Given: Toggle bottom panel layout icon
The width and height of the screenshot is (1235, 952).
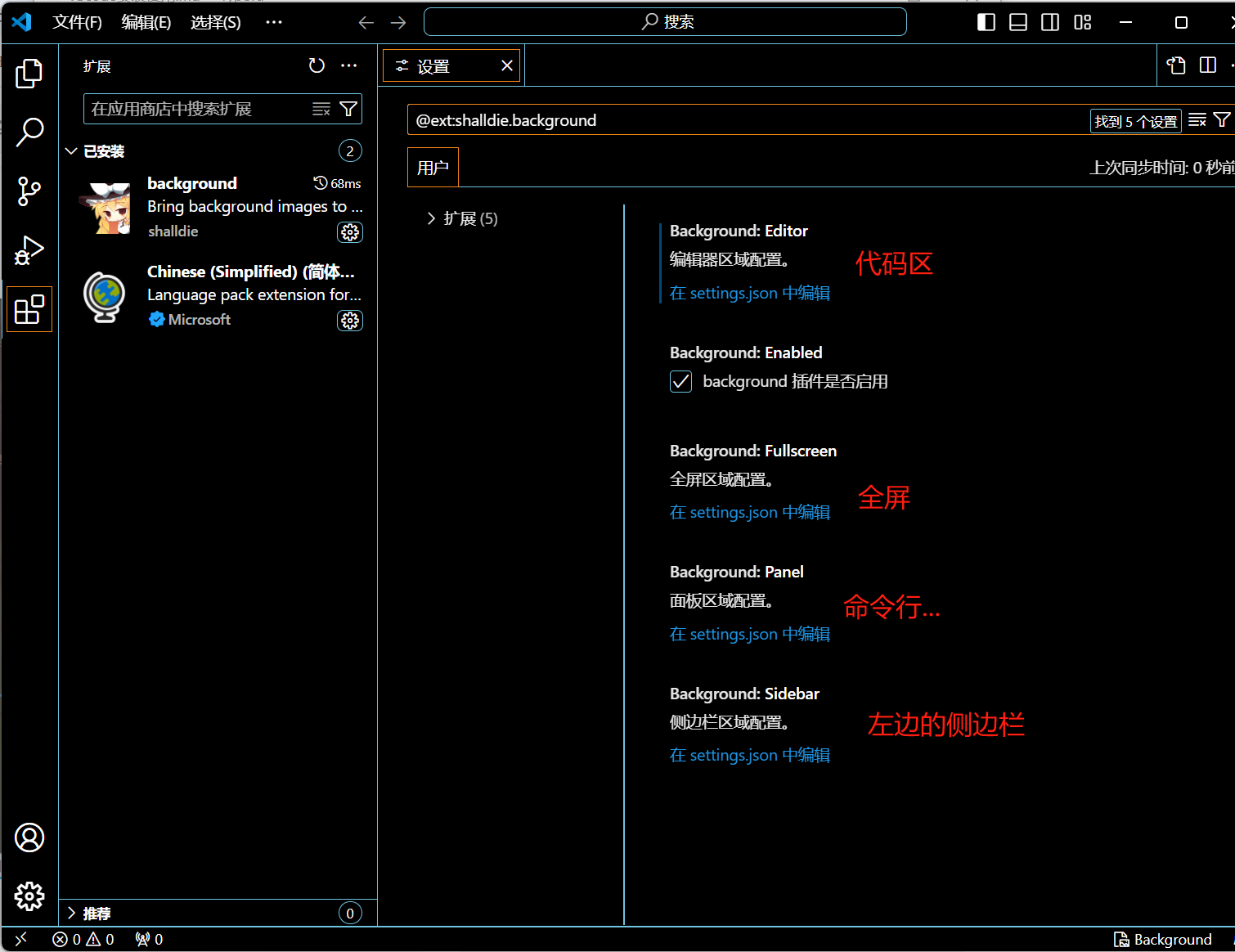Looking at the screenshot, I should 1018,22.
